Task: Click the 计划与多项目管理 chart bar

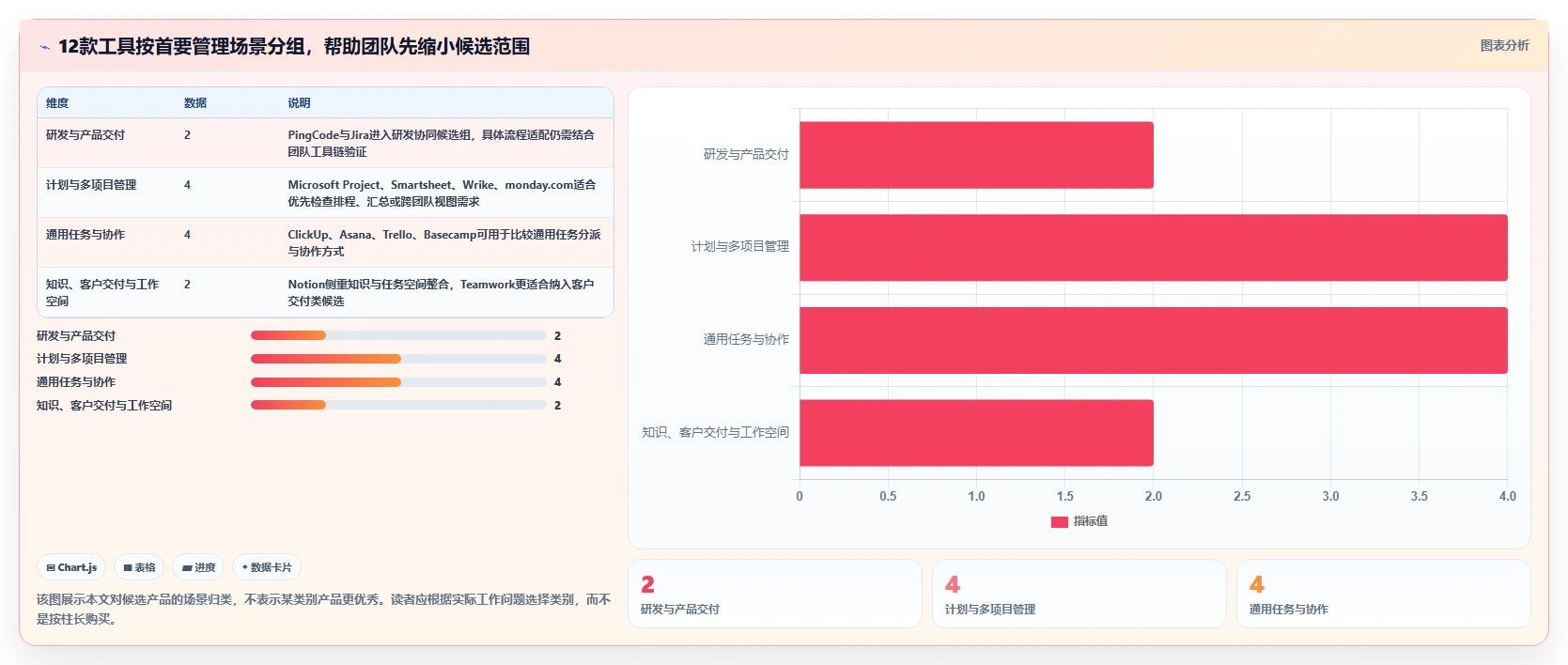Action: 1154,248
